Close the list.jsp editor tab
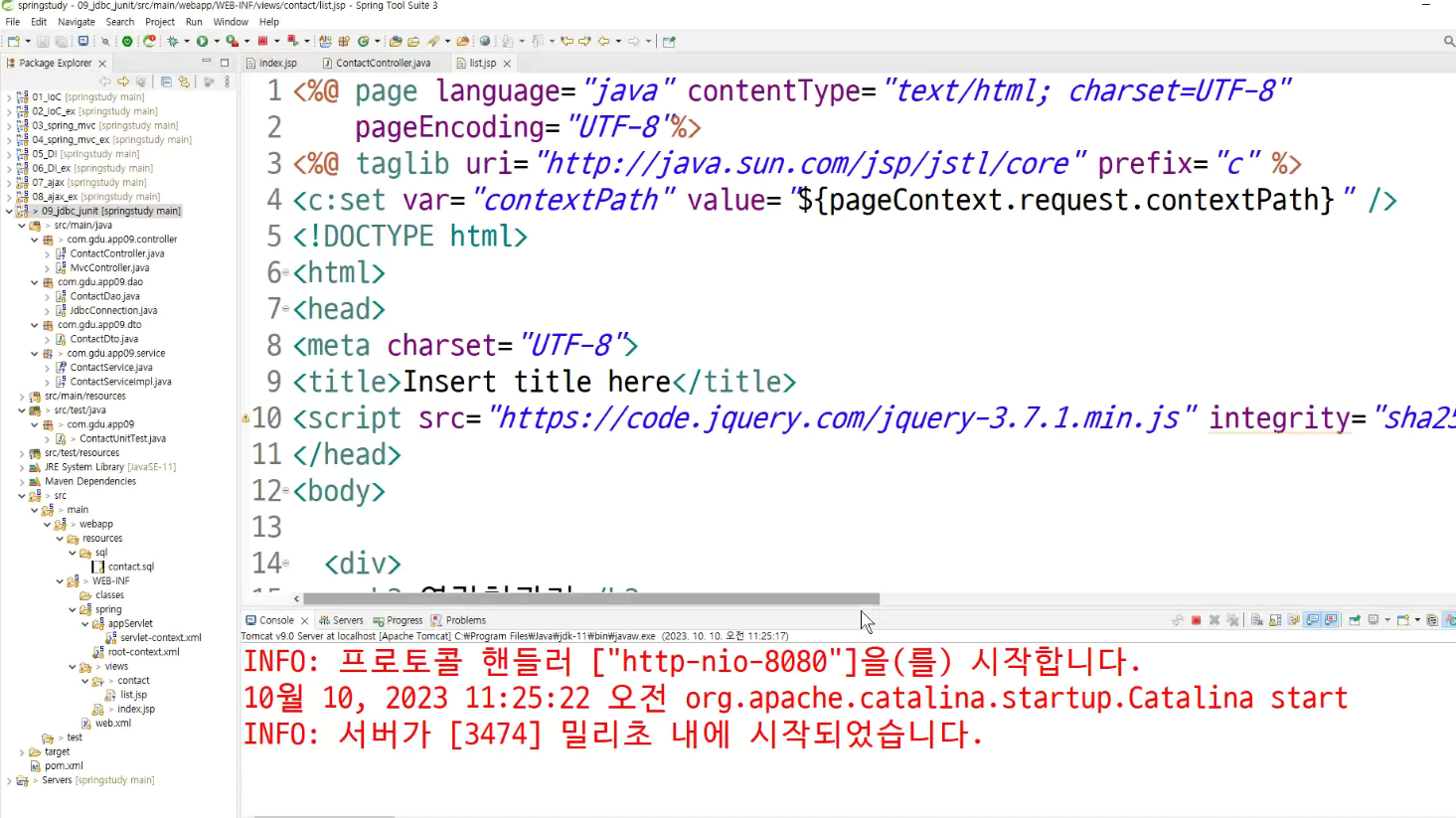This screenshot has width=1456, height=818. coord(507,64)
